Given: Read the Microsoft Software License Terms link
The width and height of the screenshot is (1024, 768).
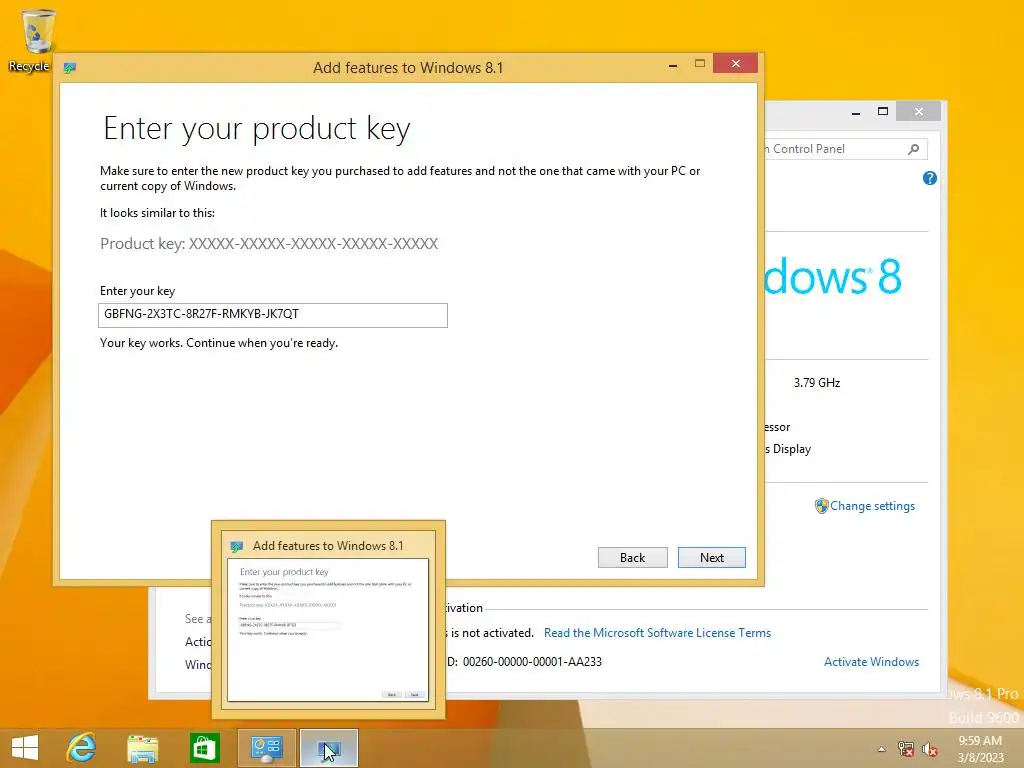Looking at the screenshot, I should point(657,632).
